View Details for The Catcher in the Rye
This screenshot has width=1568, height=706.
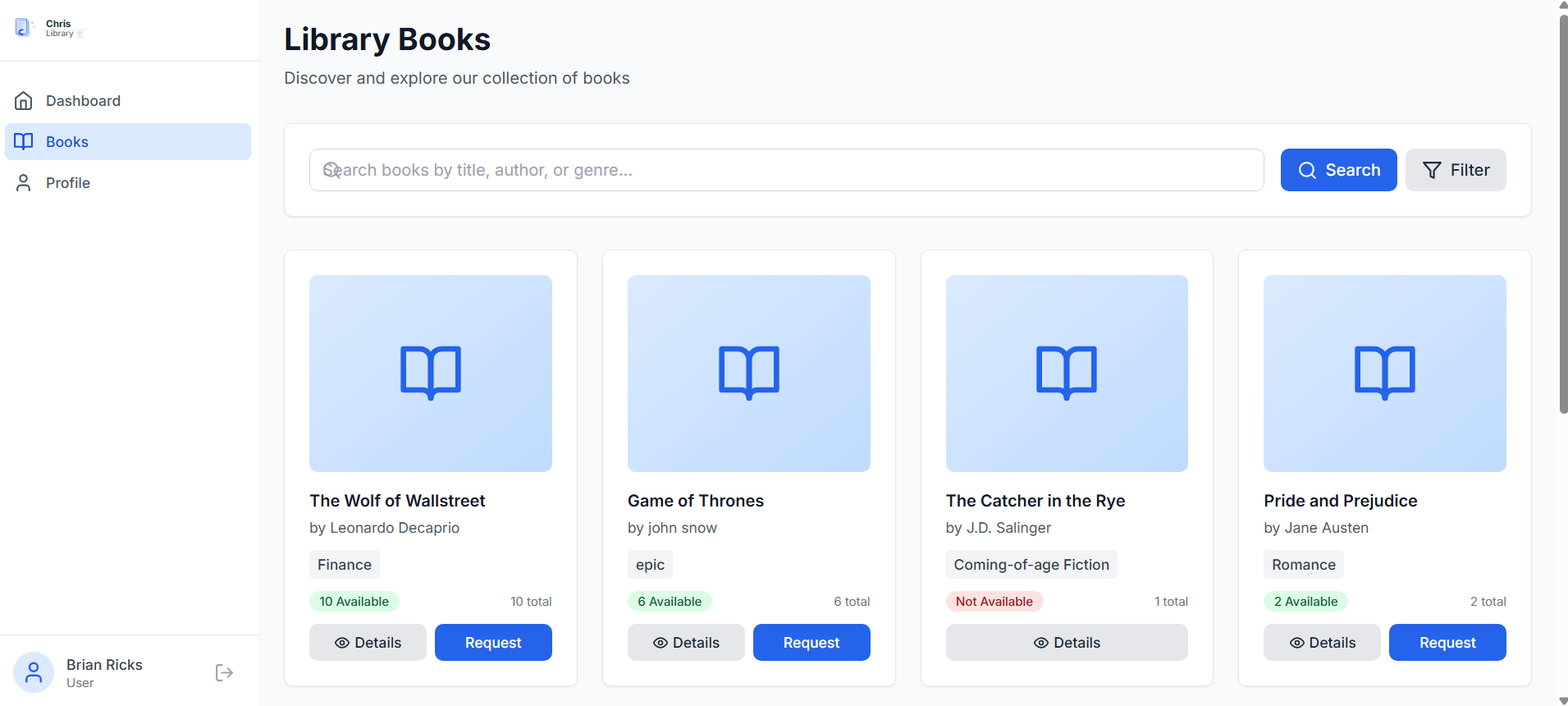pos(1067,643)
